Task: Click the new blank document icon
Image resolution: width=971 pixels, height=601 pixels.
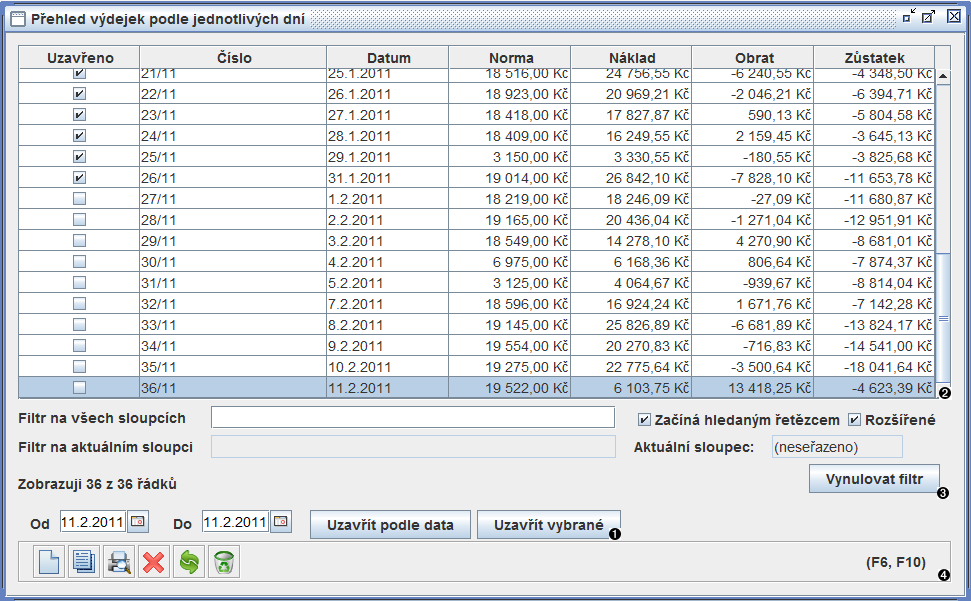Action: (49, 562)
